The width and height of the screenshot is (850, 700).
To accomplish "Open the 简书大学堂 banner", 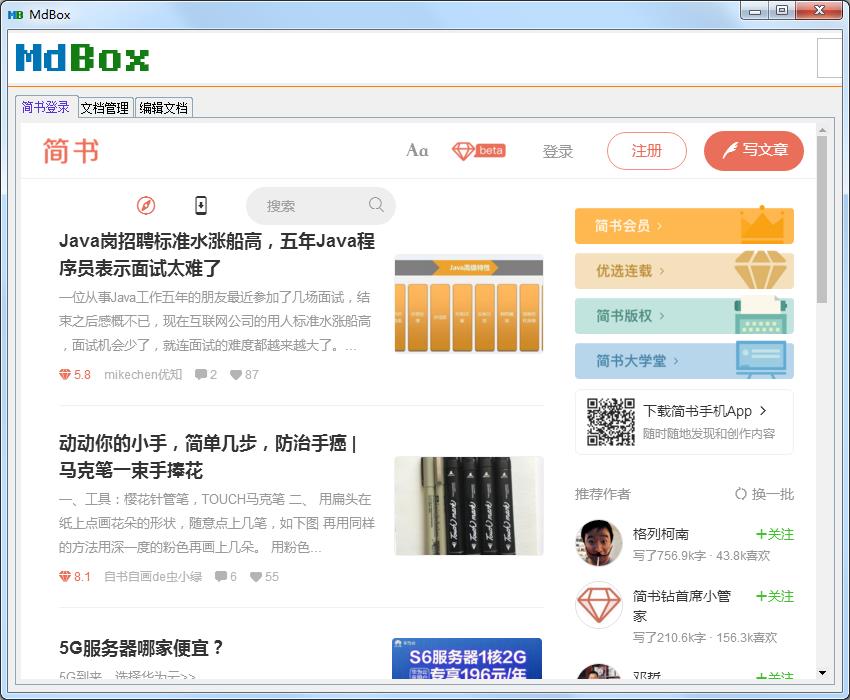I will tap(684, 361).
